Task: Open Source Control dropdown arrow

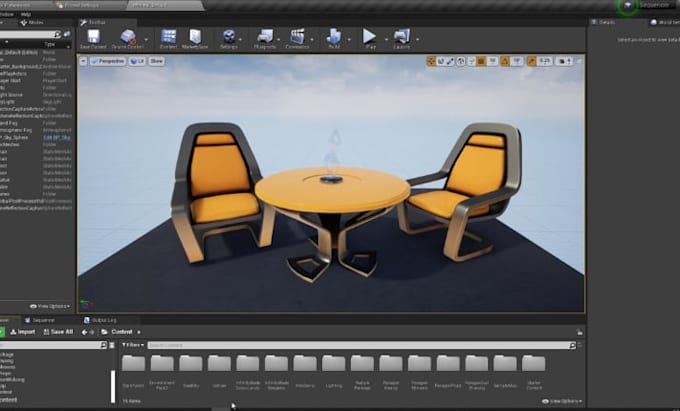Action: pyautogui.click(x=146, y=39)
